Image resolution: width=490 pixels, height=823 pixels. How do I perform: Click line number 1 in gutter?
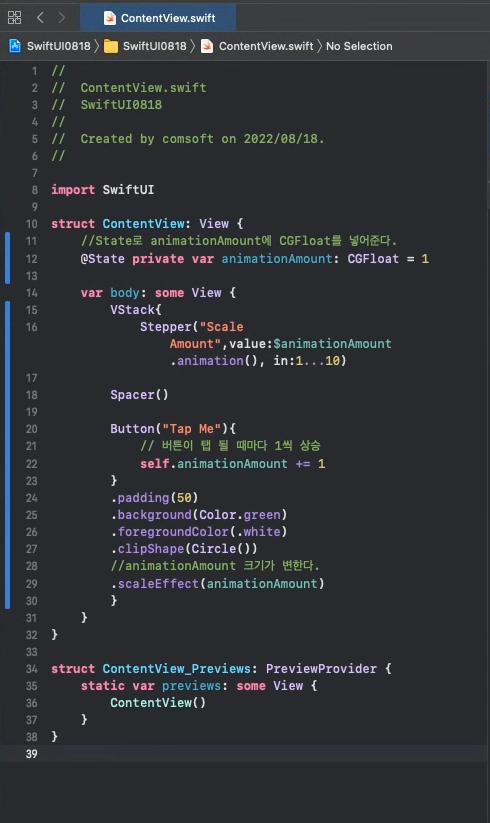(34, 71)
